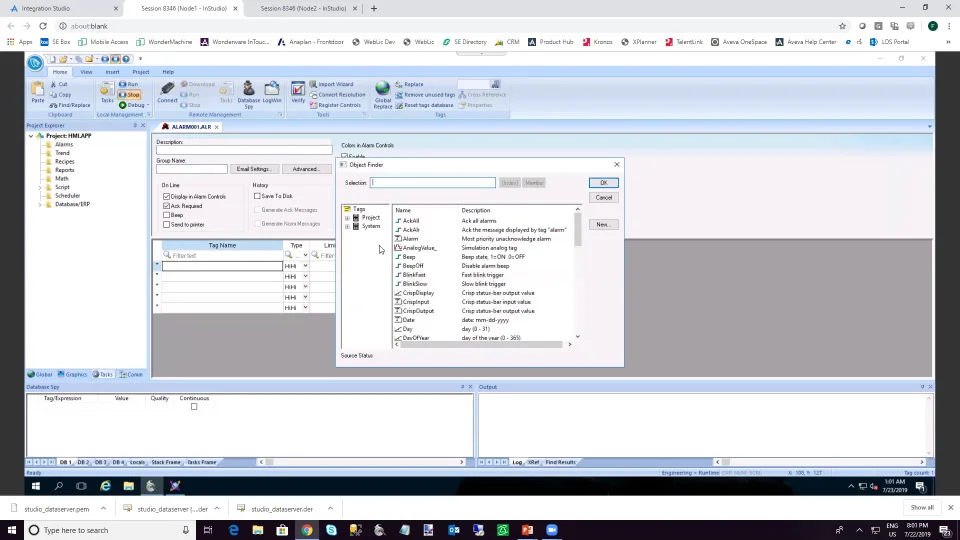Launch Import Wizard from the ribbon
This screenshot has width=960, height=540.
[x=335, y=84]
